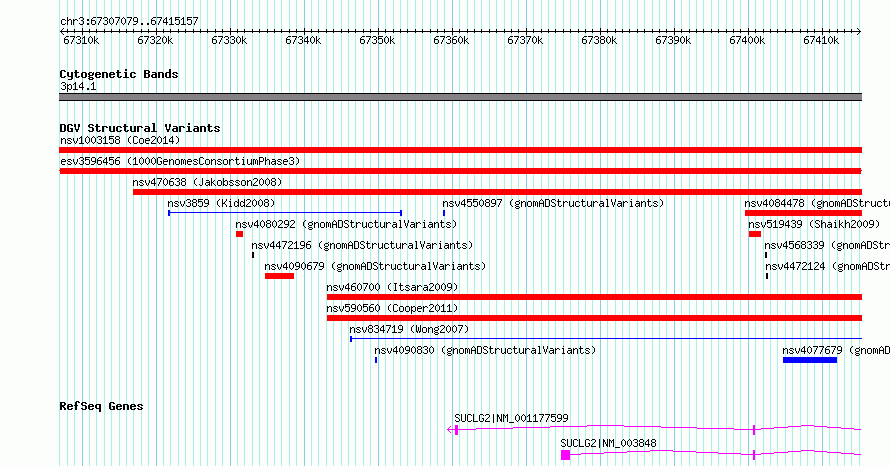
Task: Click the Cytogenetic Bands track title
Action: [119, 74]
